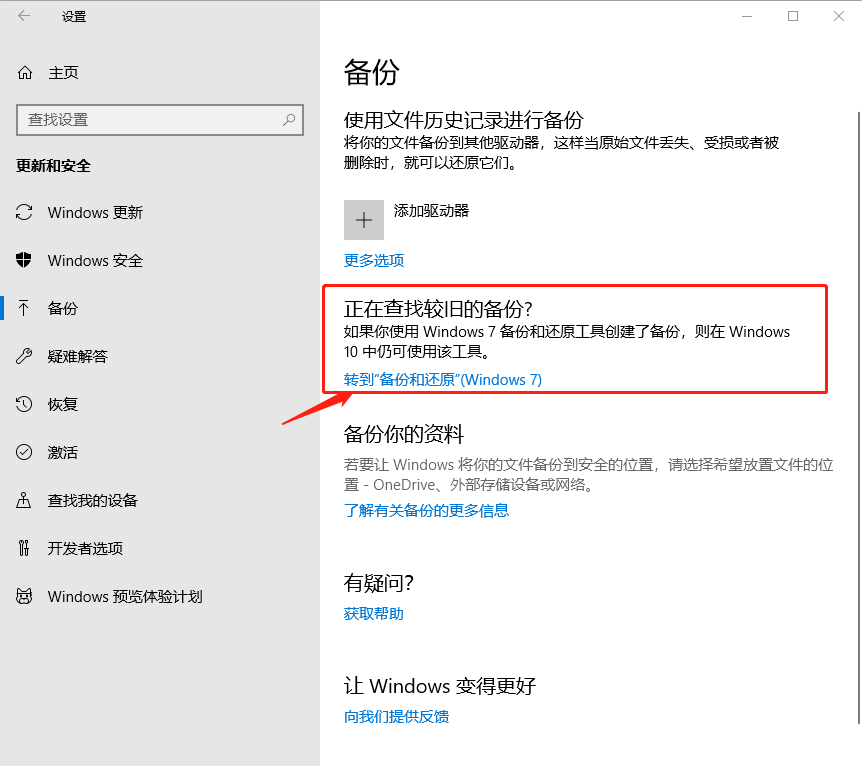Click the 查找设置 search field
This screenshot has height=766, width=862.
tap(160, 120)
